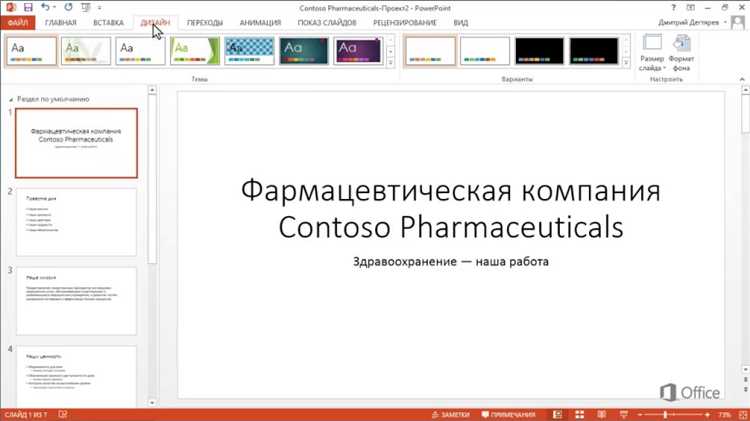Zoom in with the plus button

[x=707, y=415]
